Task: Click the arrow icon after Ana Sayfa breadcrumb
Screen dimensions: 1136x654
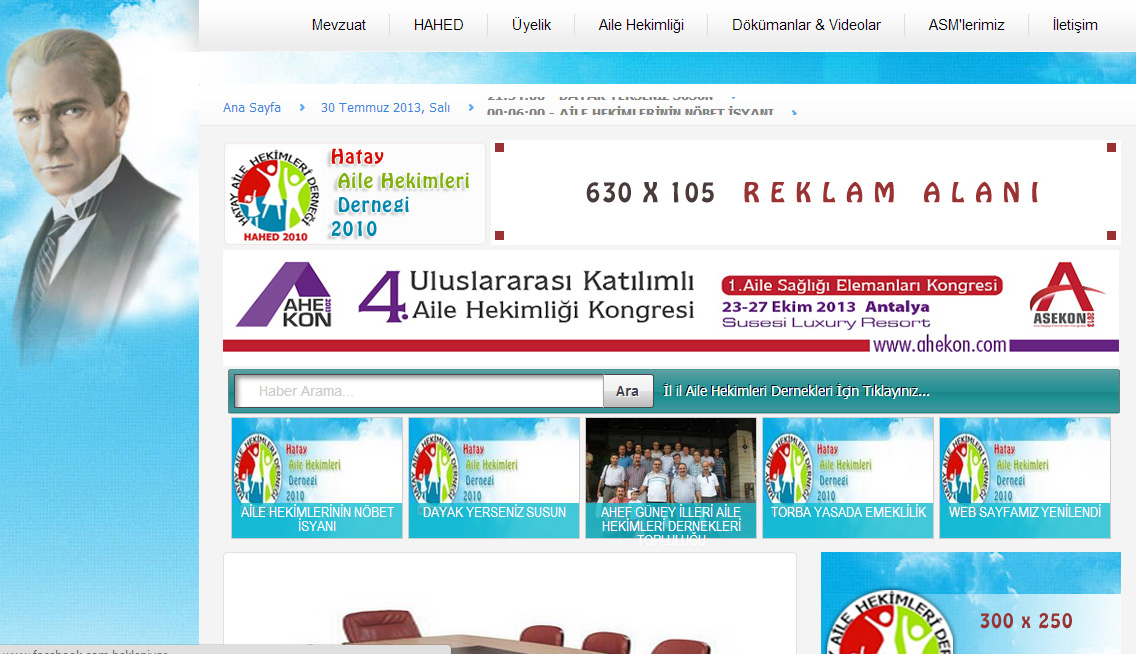Action: click(x=301, y=107)
